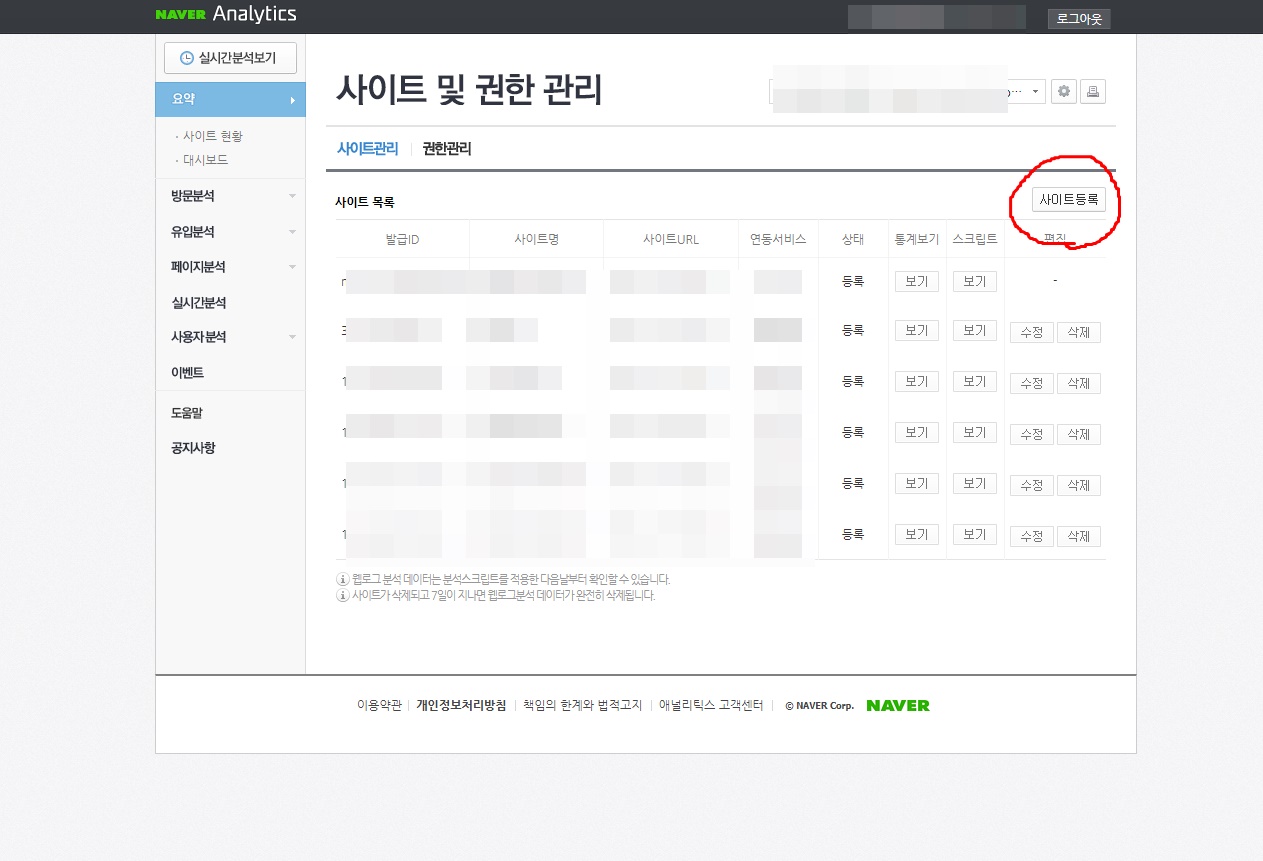Click 보기 under 스크립트 in the first row
Viewport: 1263px width, 861px height.
pyautogui.click(x=974, y=281)
